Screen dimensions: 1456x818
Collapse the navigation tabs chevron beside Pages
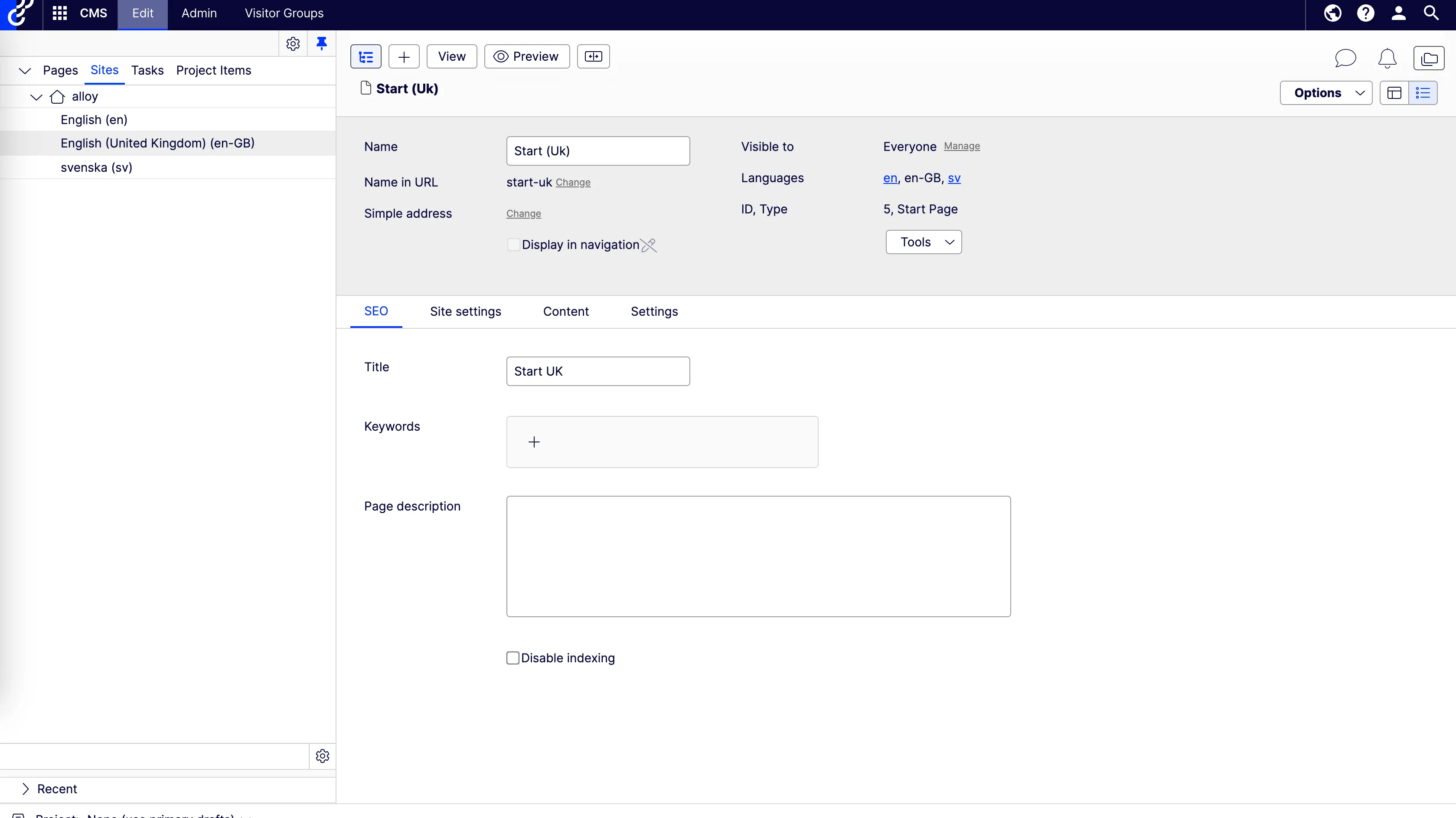tap(25, 71)
